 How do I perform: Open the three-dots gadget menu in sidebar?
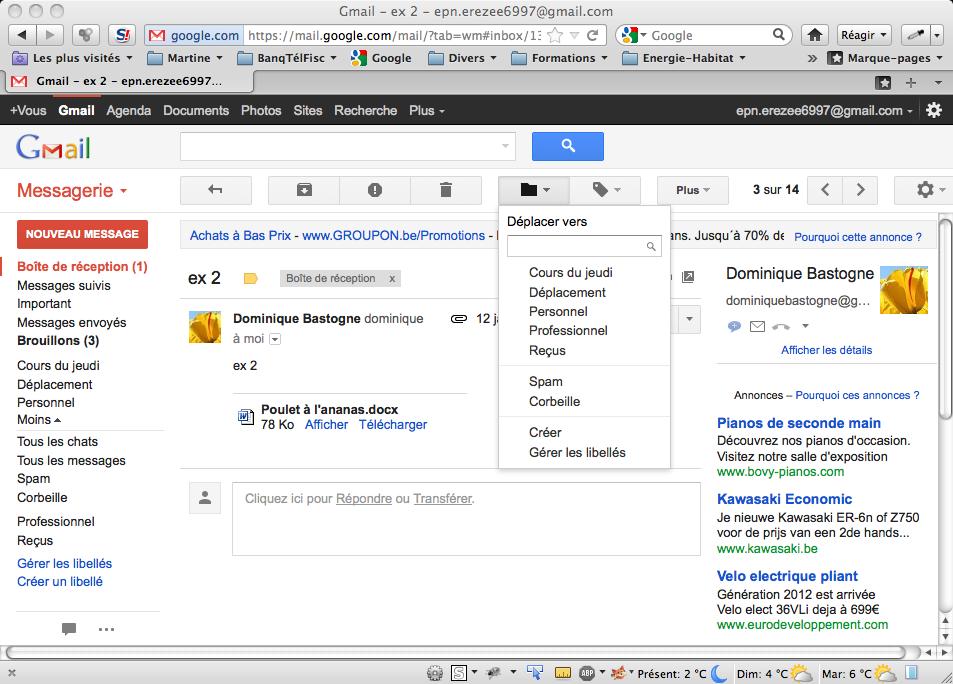point(106,629)
